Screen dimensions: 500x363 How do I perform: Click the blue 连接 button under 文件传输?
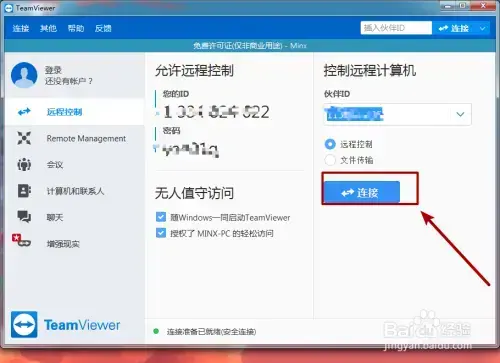[x=362, y=192]
